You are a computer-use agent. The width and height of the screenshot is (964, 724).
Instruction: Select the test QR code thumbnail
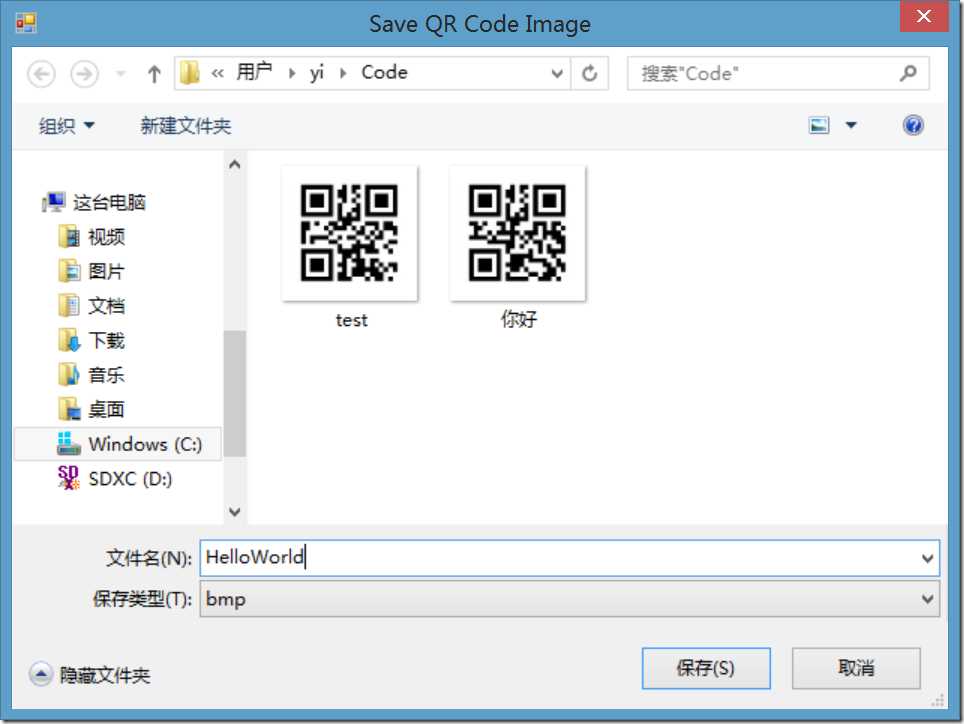pos(349,233)
